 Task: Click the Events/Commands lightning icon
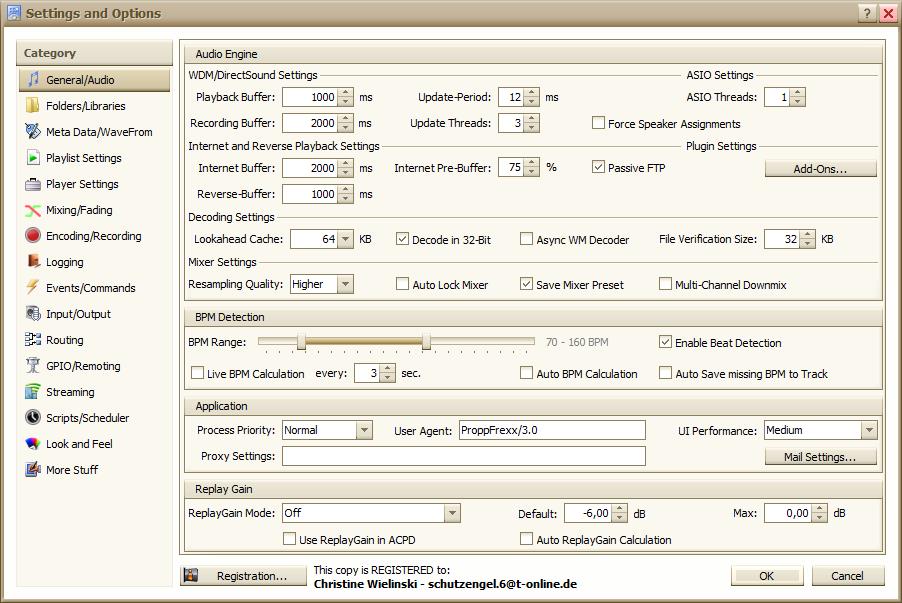pos(33,288)
